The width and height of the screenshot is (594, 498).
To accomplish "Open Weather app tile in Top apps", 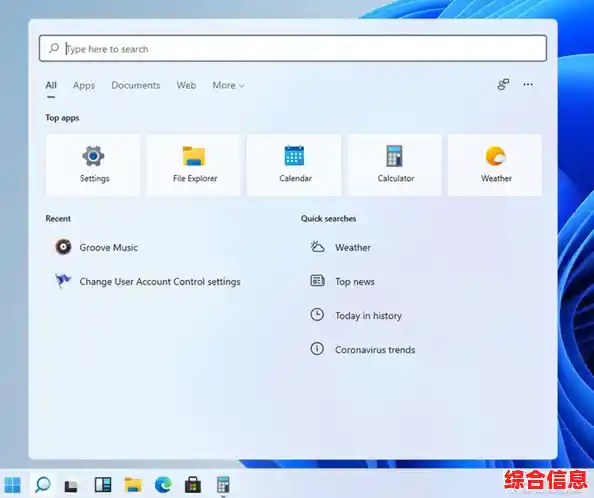I will (x=495, y=165).
